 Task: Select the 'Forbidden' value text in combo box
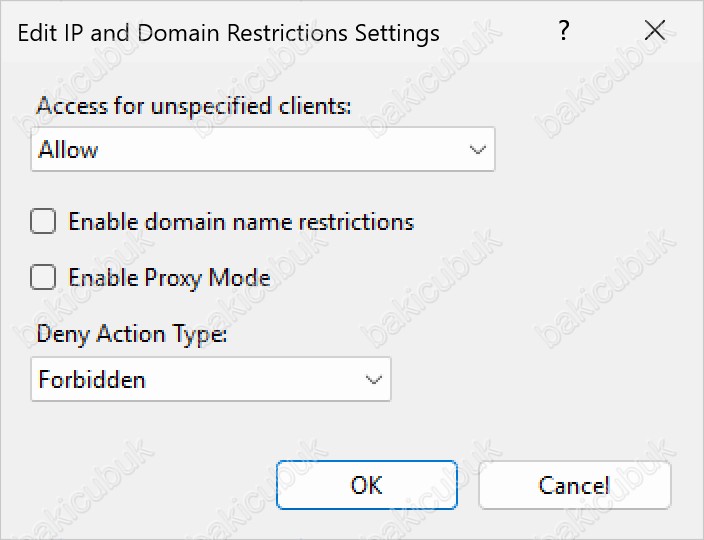(x=92, y=380)
